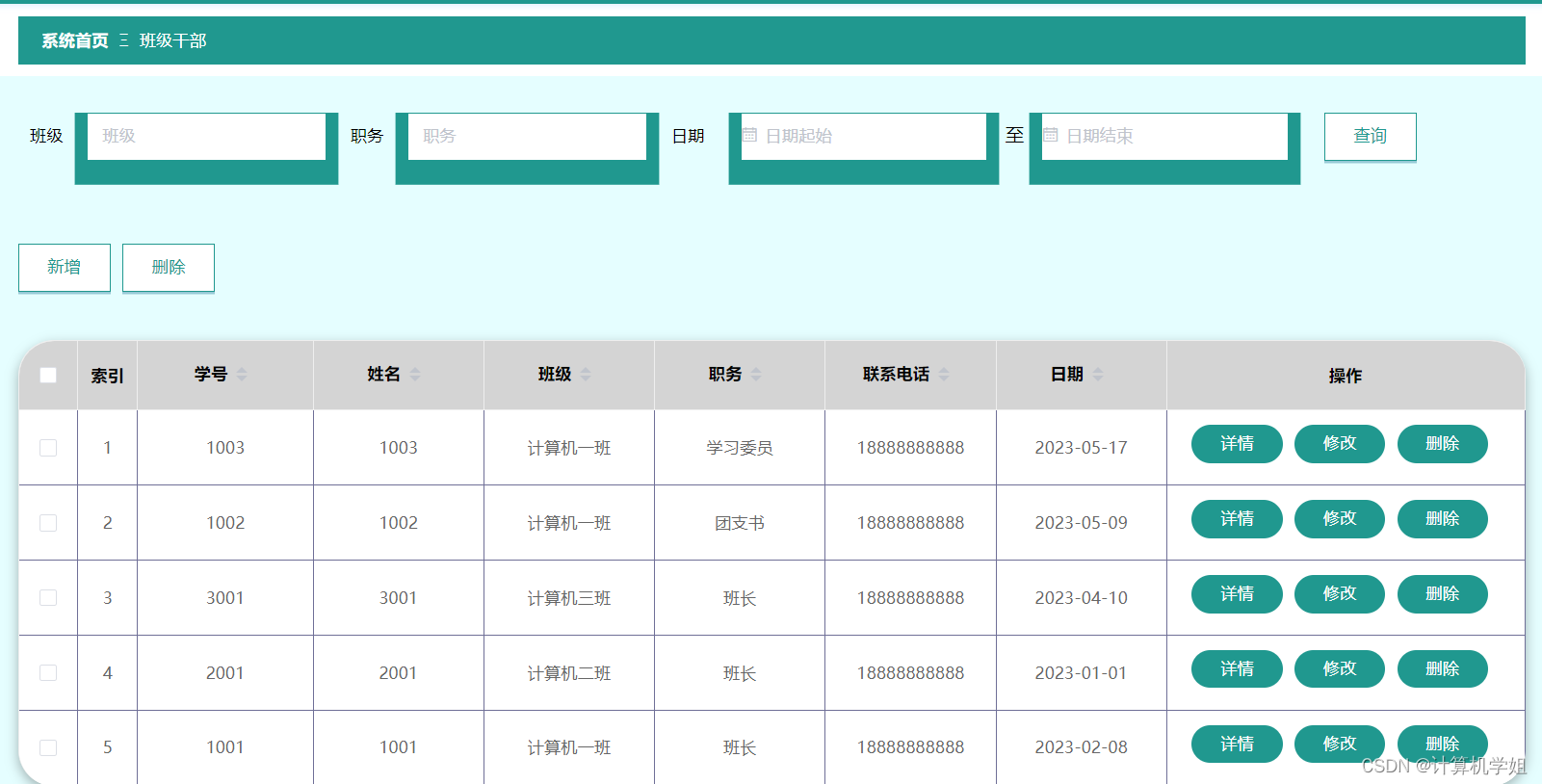Click 班级干部 breadcrumb item
Image resolution: width=1542 pixels, height=784 pixels.
[173, 40]
